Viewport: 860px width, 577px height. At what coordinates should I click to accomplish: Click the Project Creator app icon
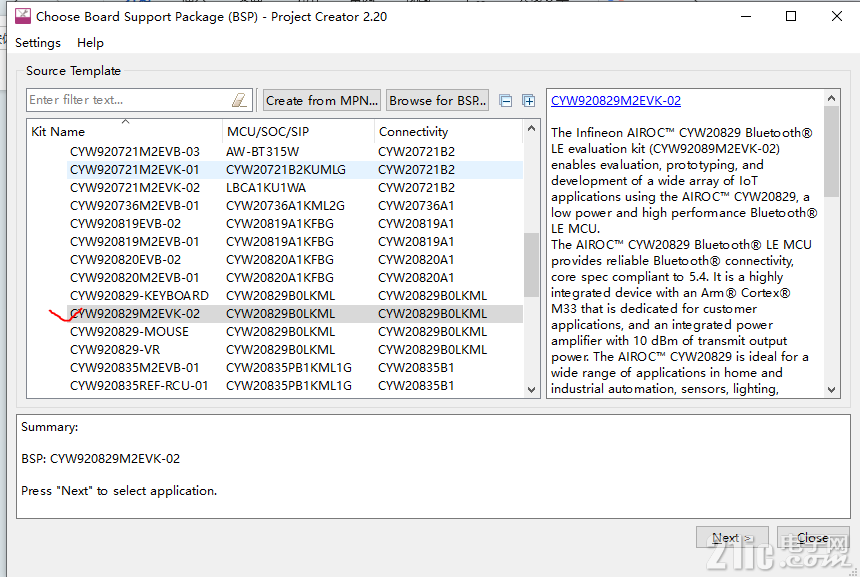tap(23, 16)
